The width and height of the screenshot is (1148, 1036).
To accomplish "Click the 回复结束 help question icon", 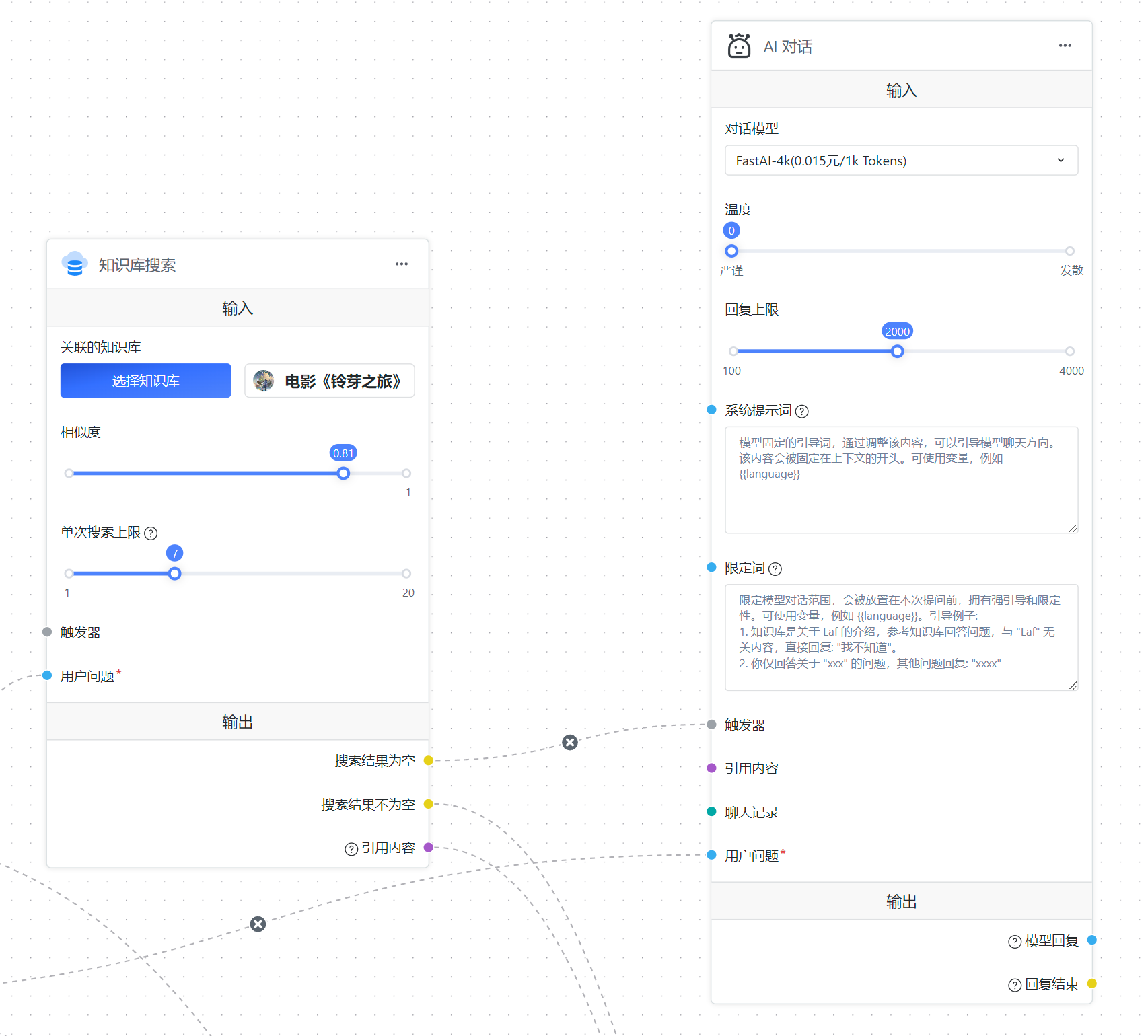I will coord(1015,986).
